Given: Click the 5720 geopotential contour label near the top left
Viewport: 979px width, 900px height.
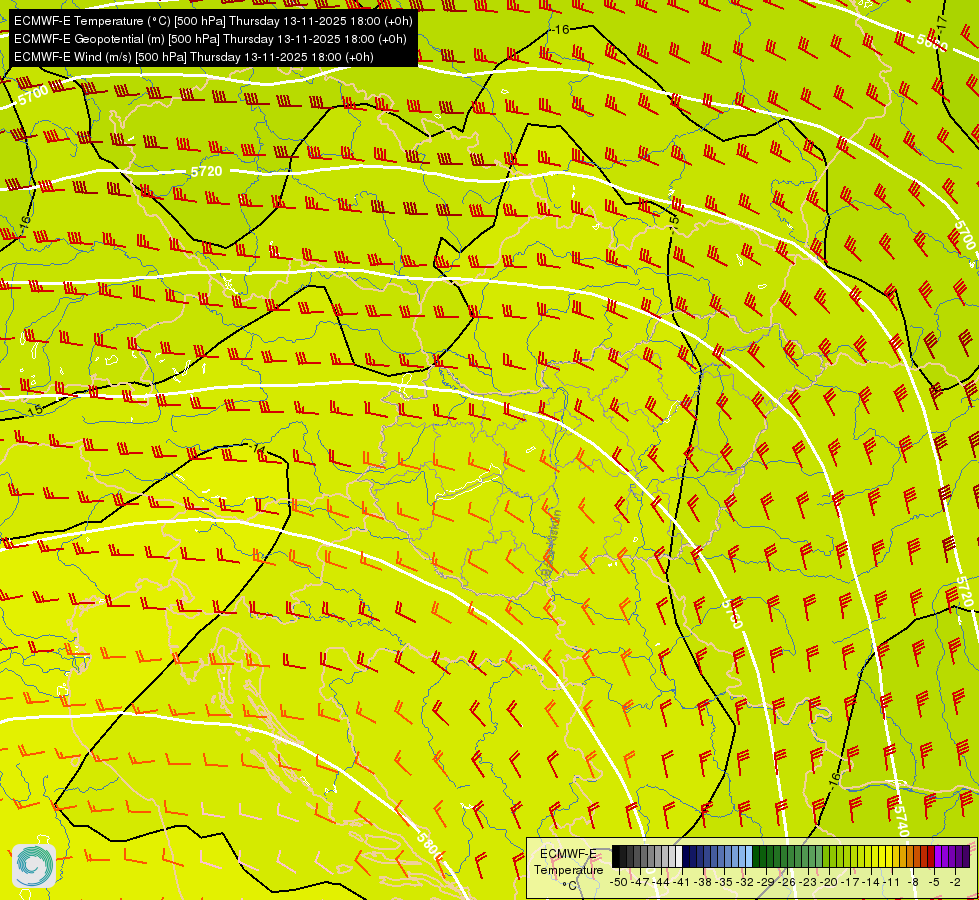Looking at the screenshot, I should click(206, 171).
